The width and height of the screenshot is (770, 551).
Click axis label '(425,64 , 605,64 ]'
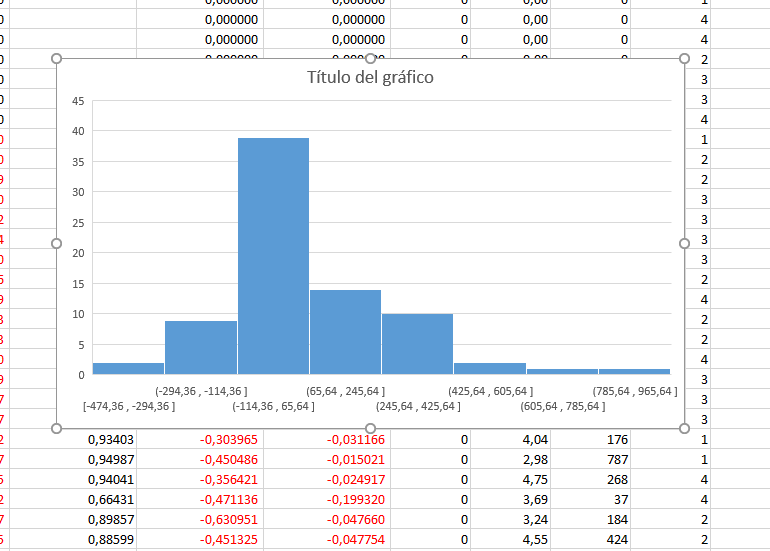coord(491,391)
